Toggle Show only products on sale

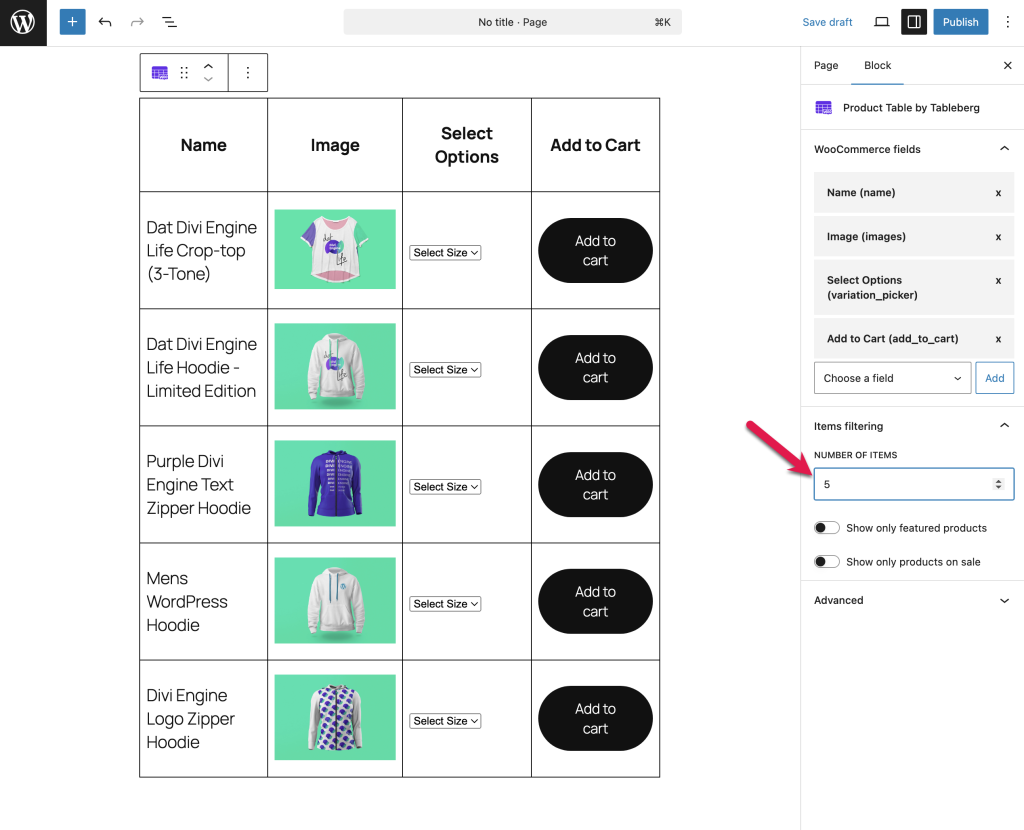coord(827,562)
